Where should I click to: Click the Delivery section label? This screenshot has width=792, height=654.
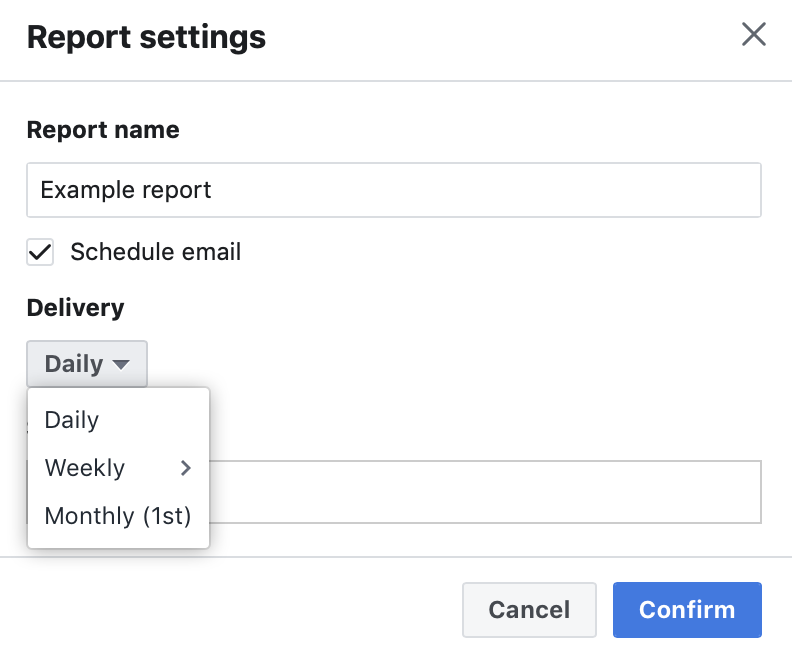[x=75, y=308]
